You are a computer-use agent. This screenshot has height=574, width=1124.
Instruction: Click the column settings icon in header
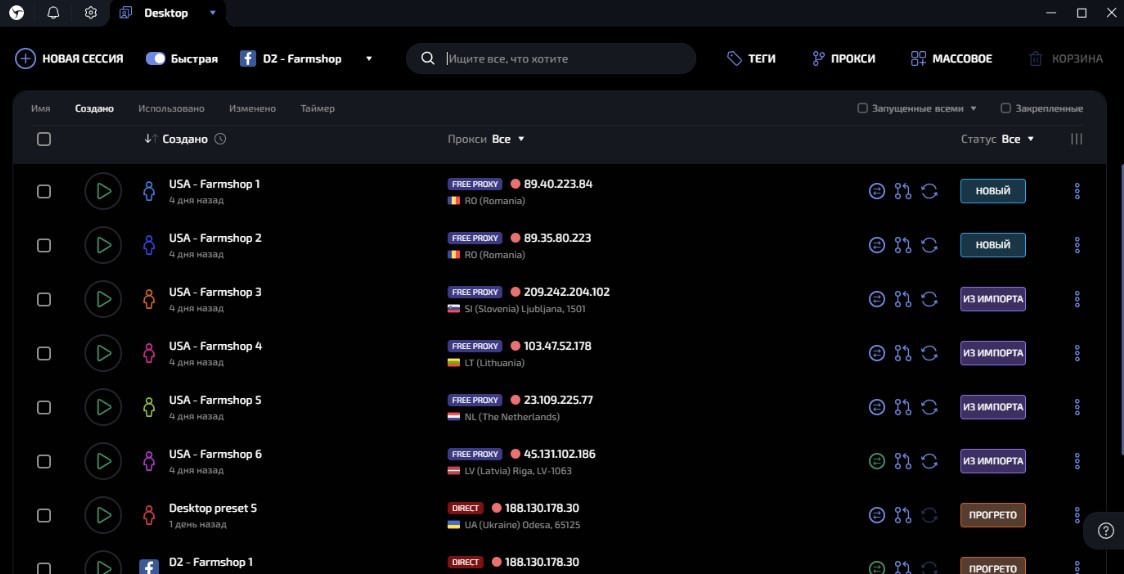click(1076, 139)
